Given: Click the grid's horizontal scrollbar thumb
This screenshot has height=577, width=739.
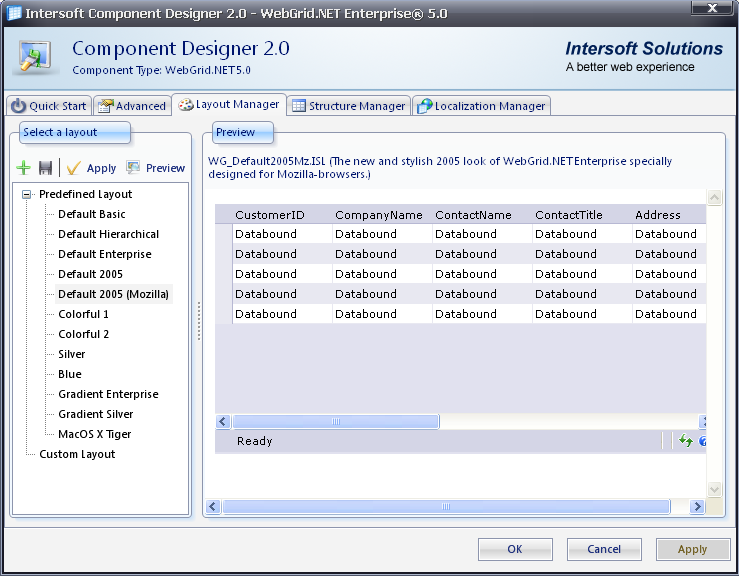Looking at the screenshot, I should point(336,421).
